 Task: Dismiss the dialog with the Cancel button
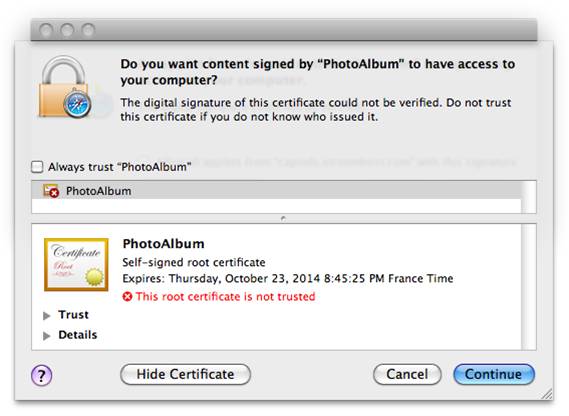(407, 374)
